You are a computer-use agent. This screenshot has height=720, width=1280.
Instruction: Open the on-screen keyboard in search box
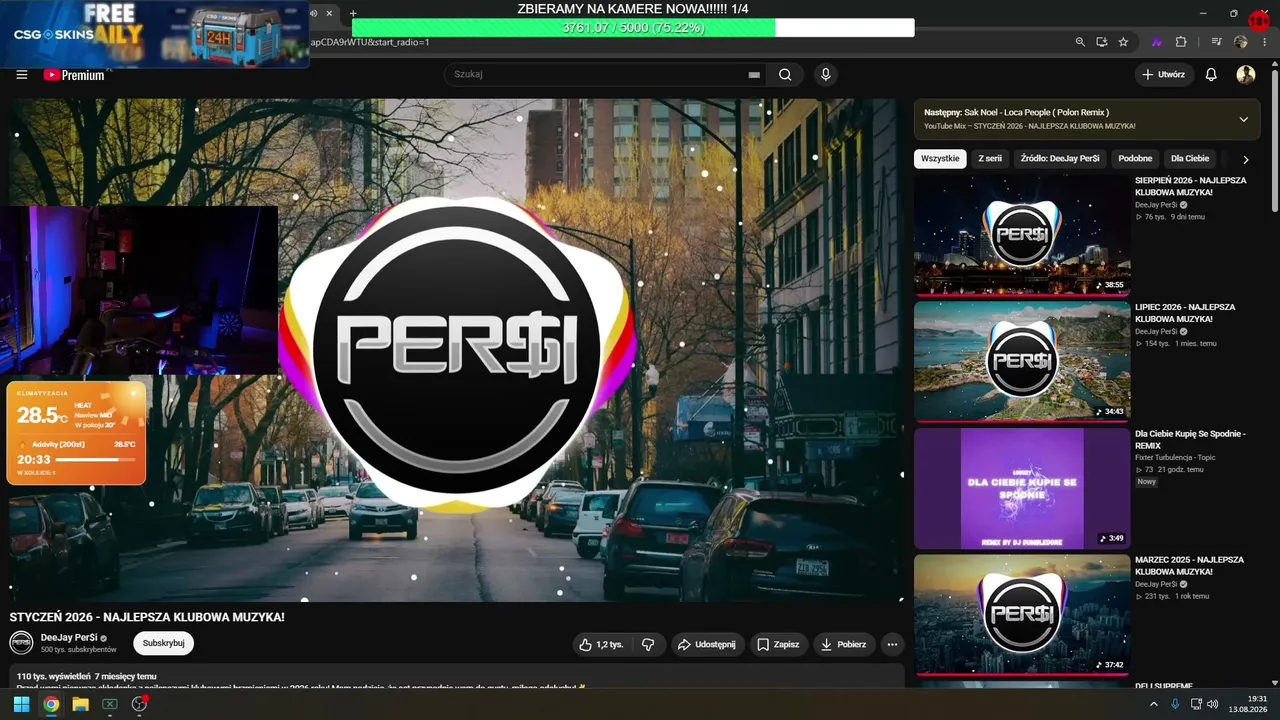(x=754, y=75)
